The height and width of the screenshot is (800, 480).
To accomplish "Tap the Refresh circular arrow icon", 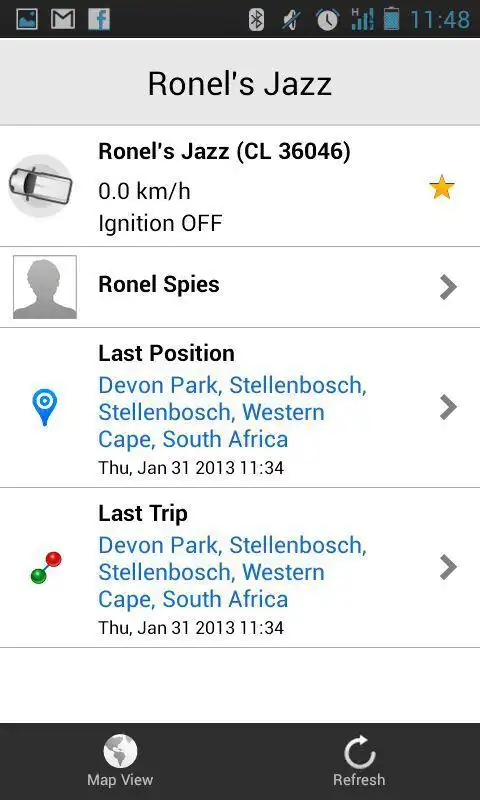I will point(359,752).
